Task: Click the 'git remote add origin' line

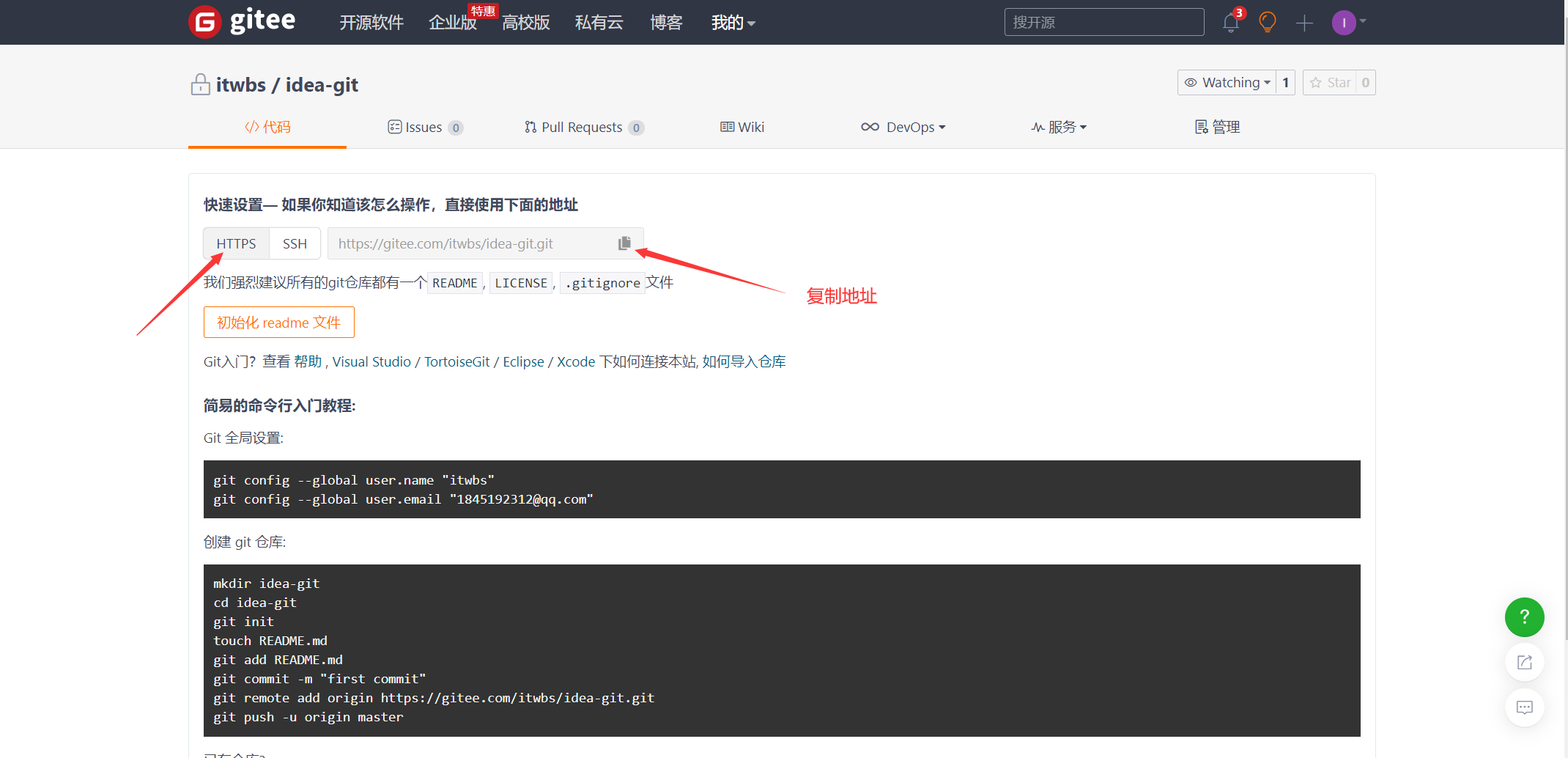Action: [x=434, y=698]
